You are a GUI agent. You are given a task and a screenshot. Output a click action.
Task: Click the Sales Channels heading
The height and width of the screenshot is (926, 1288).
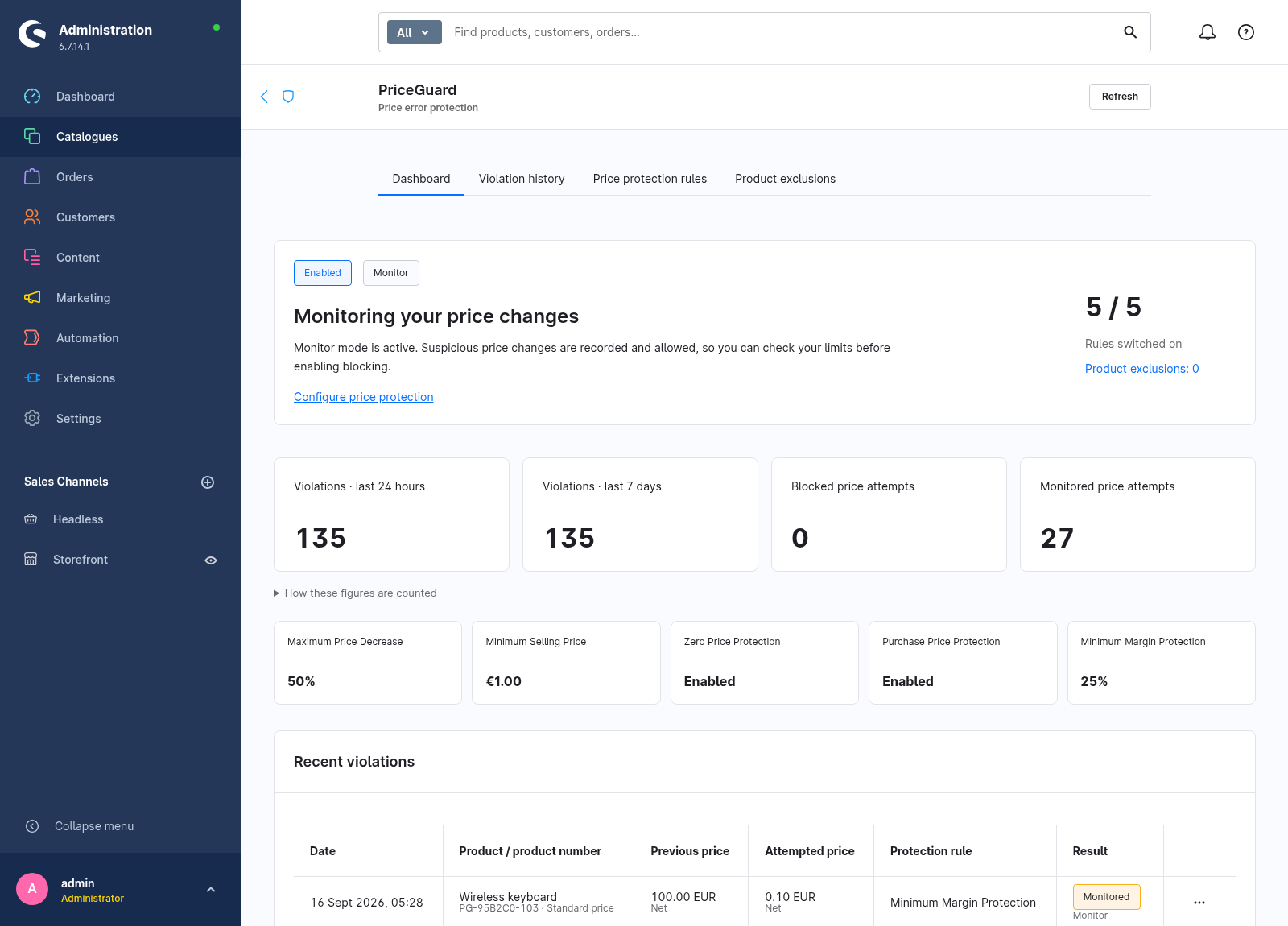(66, 482)
